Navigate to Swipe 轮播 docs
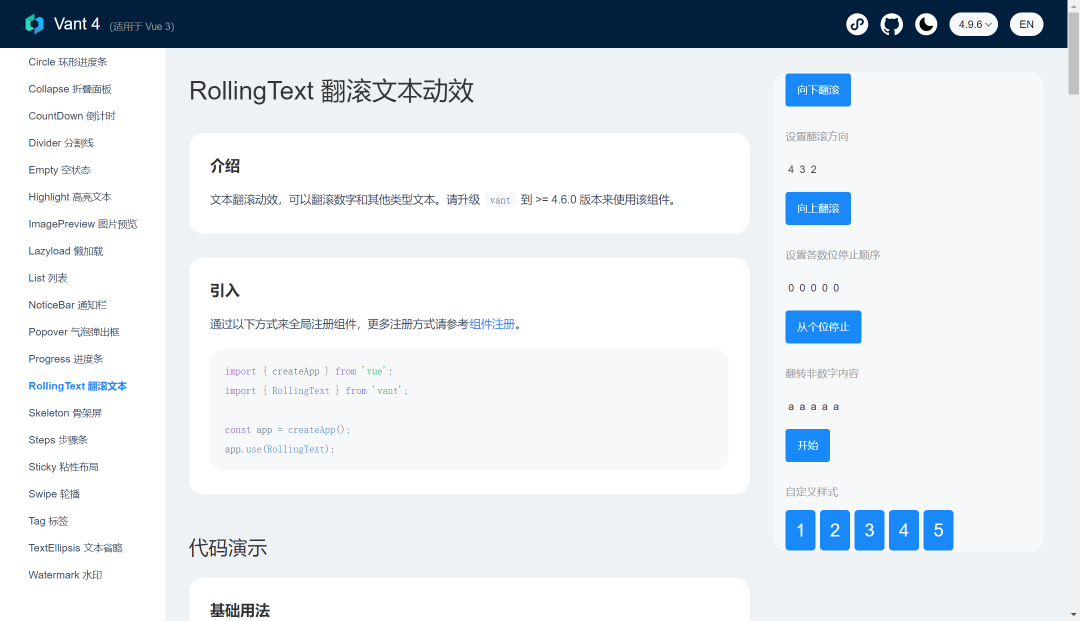 53,493
